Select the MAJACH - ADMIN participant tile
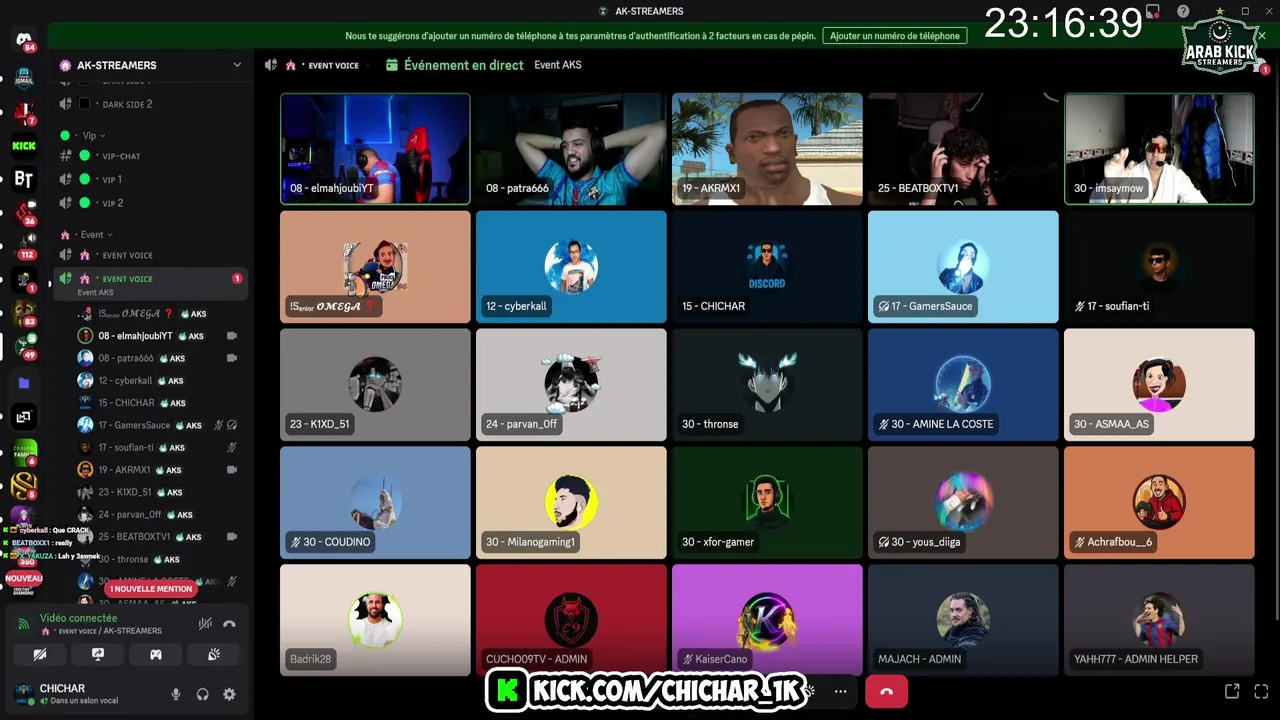This screenshot has height=720, width=1280. pos(963,620)
